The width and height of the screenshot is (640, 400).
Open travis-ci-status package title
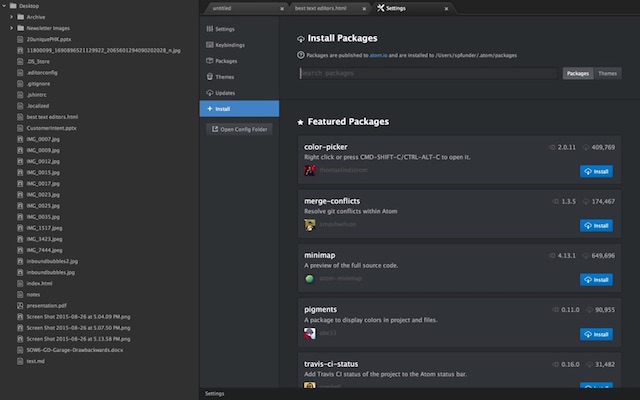331,364
